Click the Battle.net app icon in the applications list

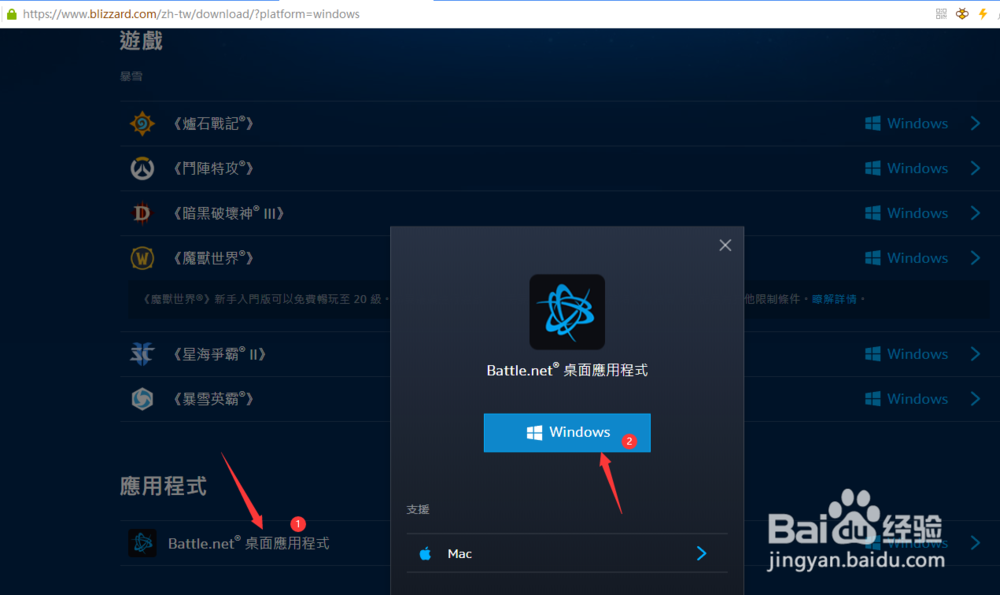tap(142, 543)
